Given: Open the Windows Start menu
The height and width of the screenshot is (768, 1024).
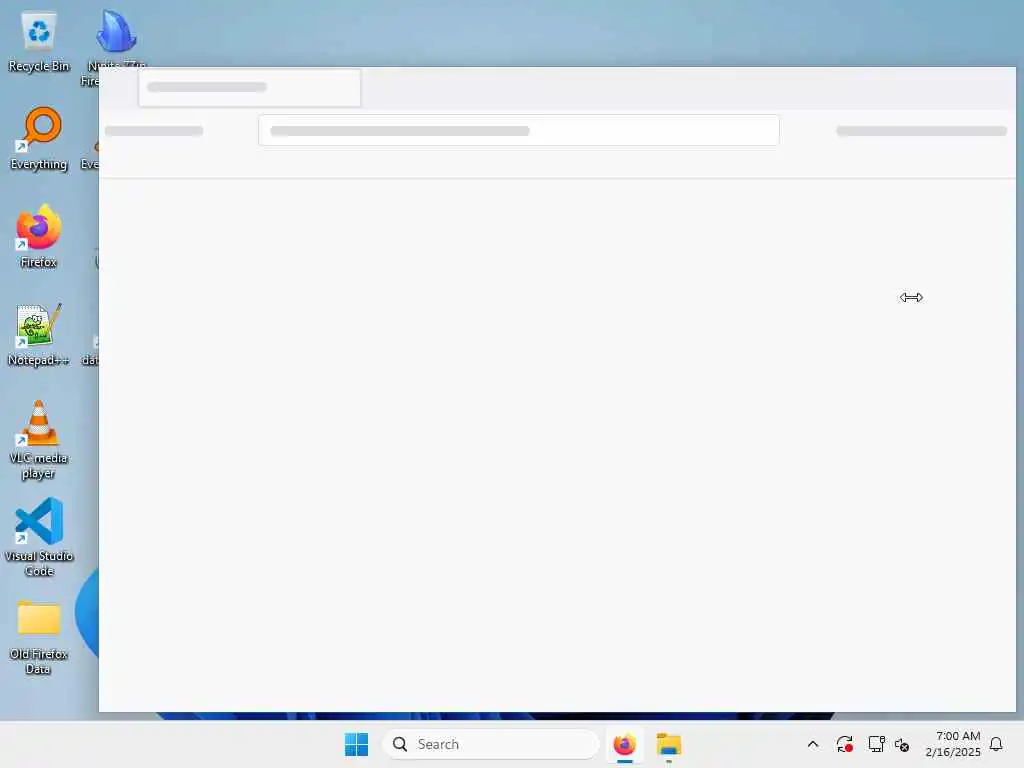Looking at the screenshot, I should [357, 744].
